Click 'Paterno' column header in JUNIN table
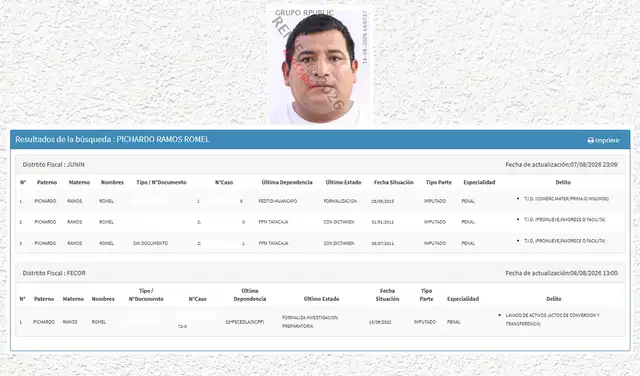The image size is (640, 376). tap(47, 182)
